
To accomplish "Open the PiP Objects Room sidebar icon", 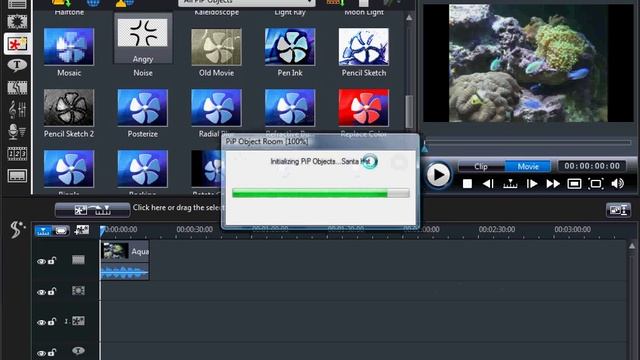I will click(17, 43).
